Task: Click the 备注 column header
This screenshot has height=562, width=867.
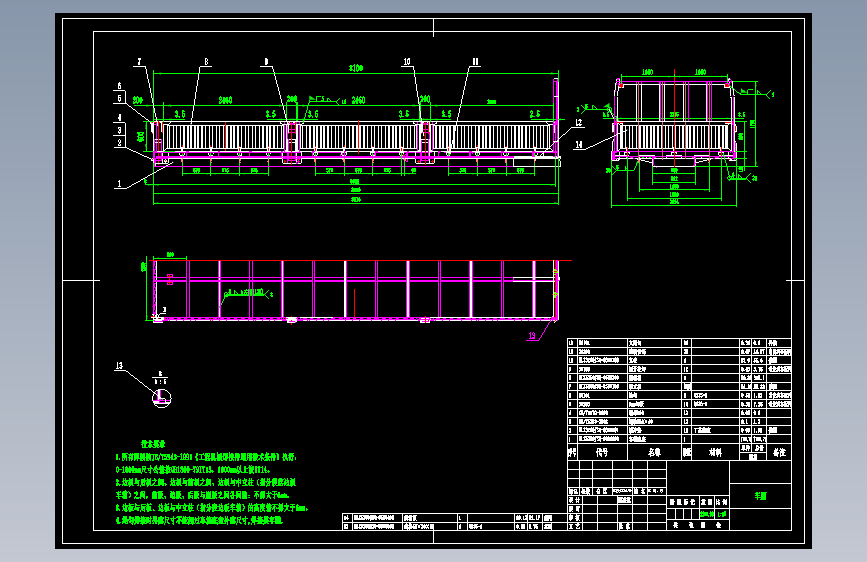Action: pos(779,452)
